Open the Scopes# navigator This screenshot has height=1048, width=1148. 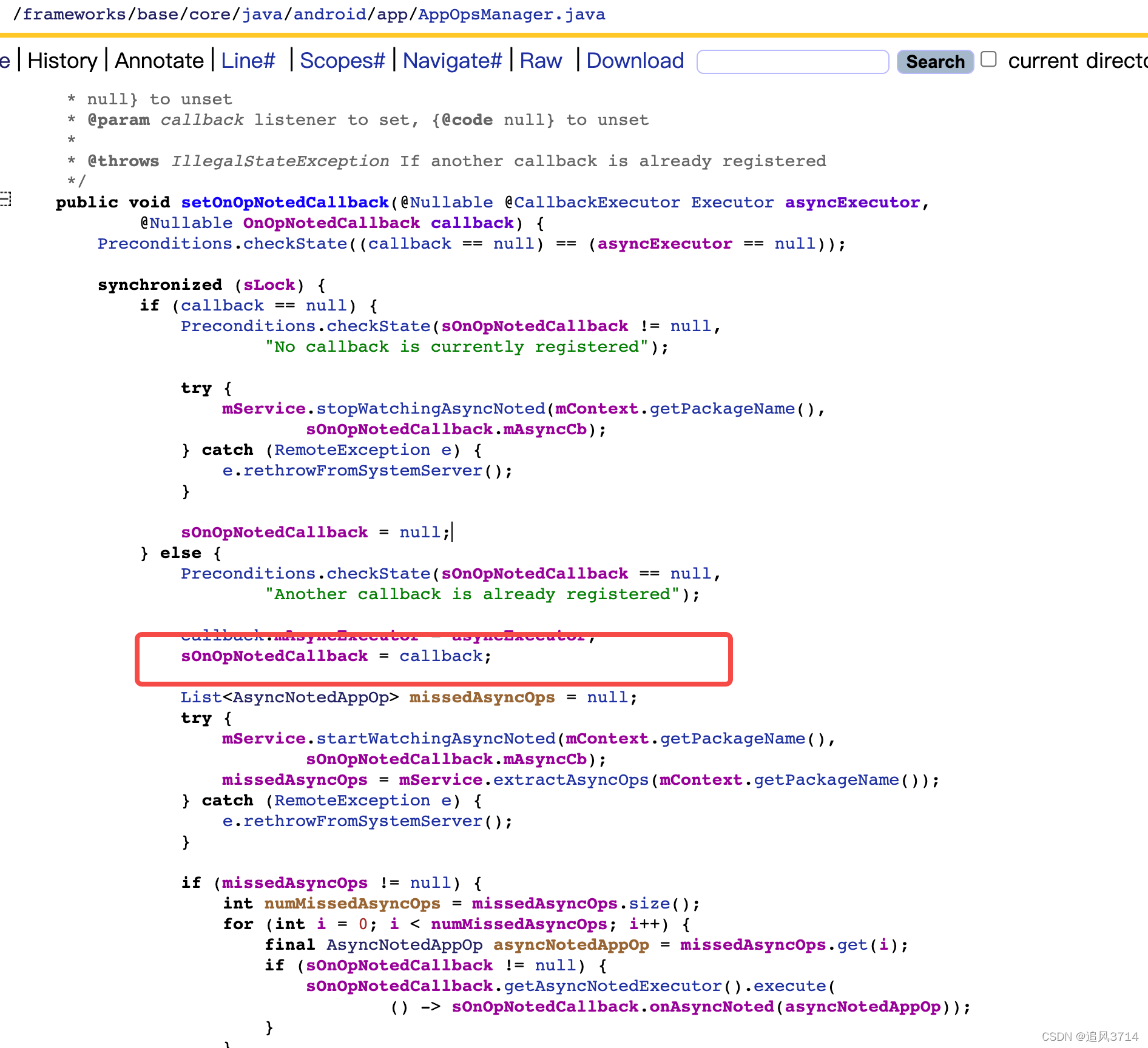coord(343,60)
